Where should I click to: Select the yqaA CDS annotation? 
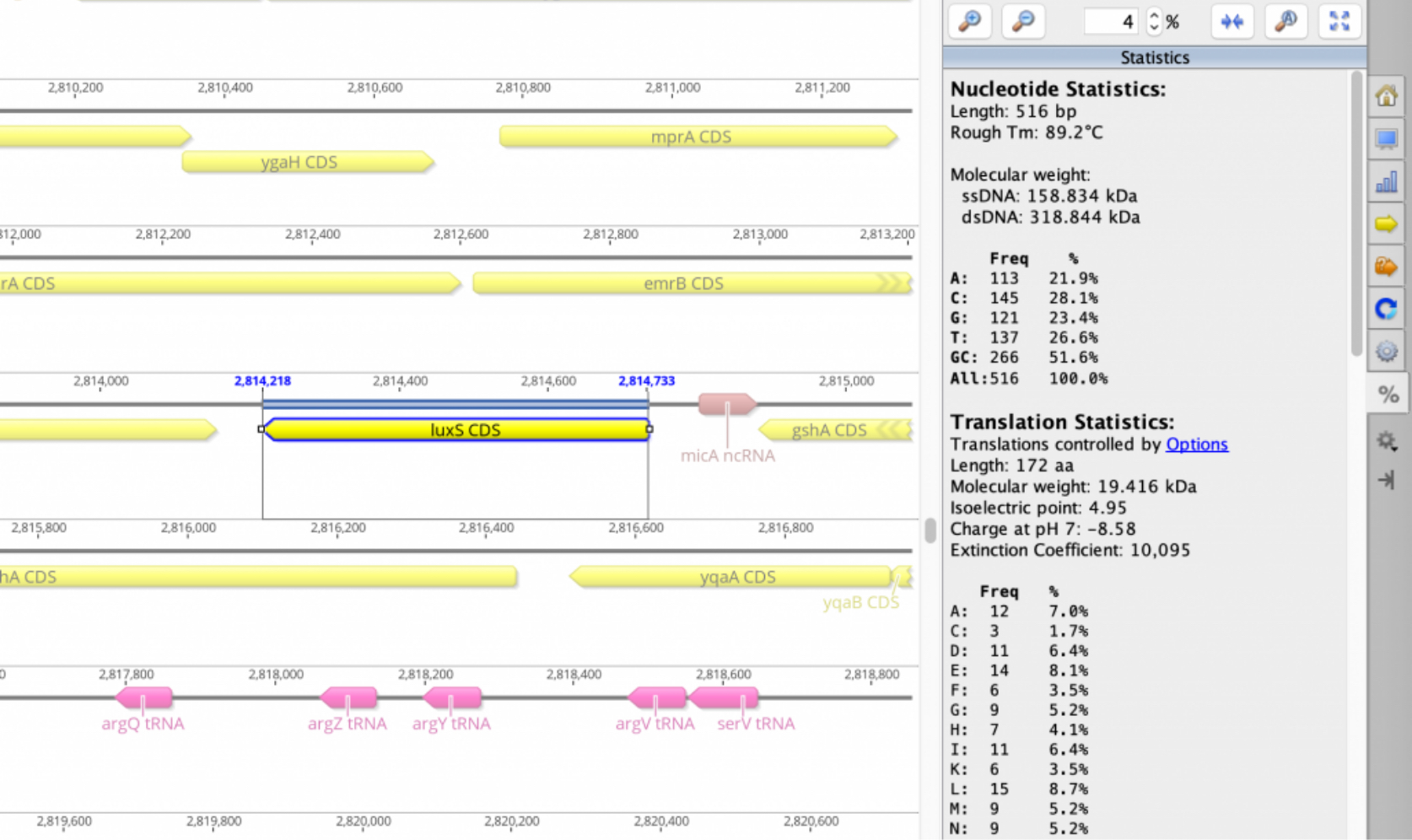730,577
